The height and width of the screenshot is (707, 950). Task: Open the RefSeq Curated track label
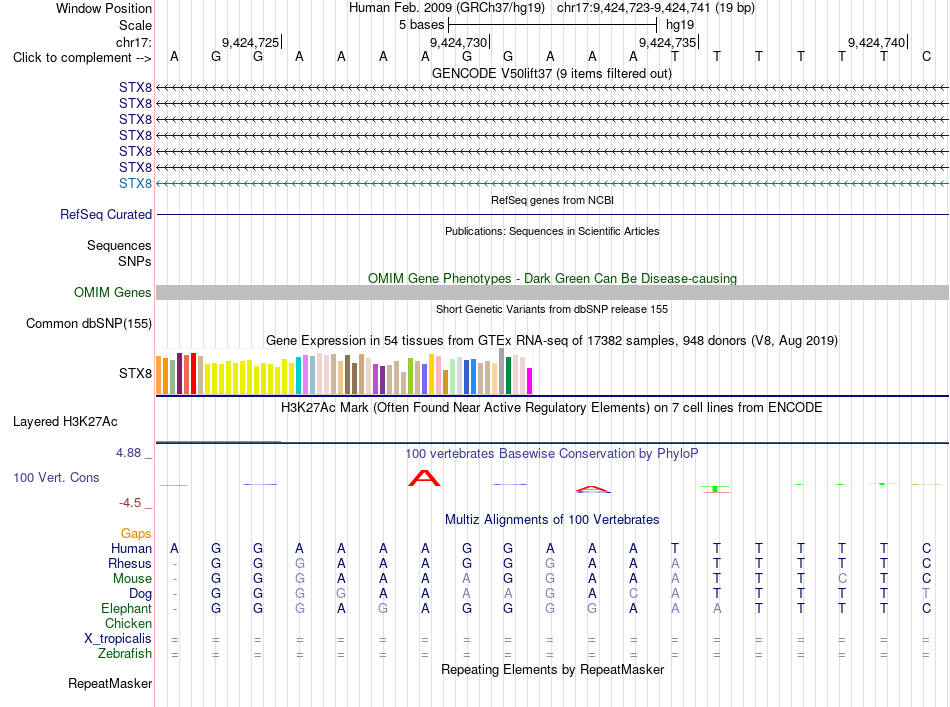106,214
